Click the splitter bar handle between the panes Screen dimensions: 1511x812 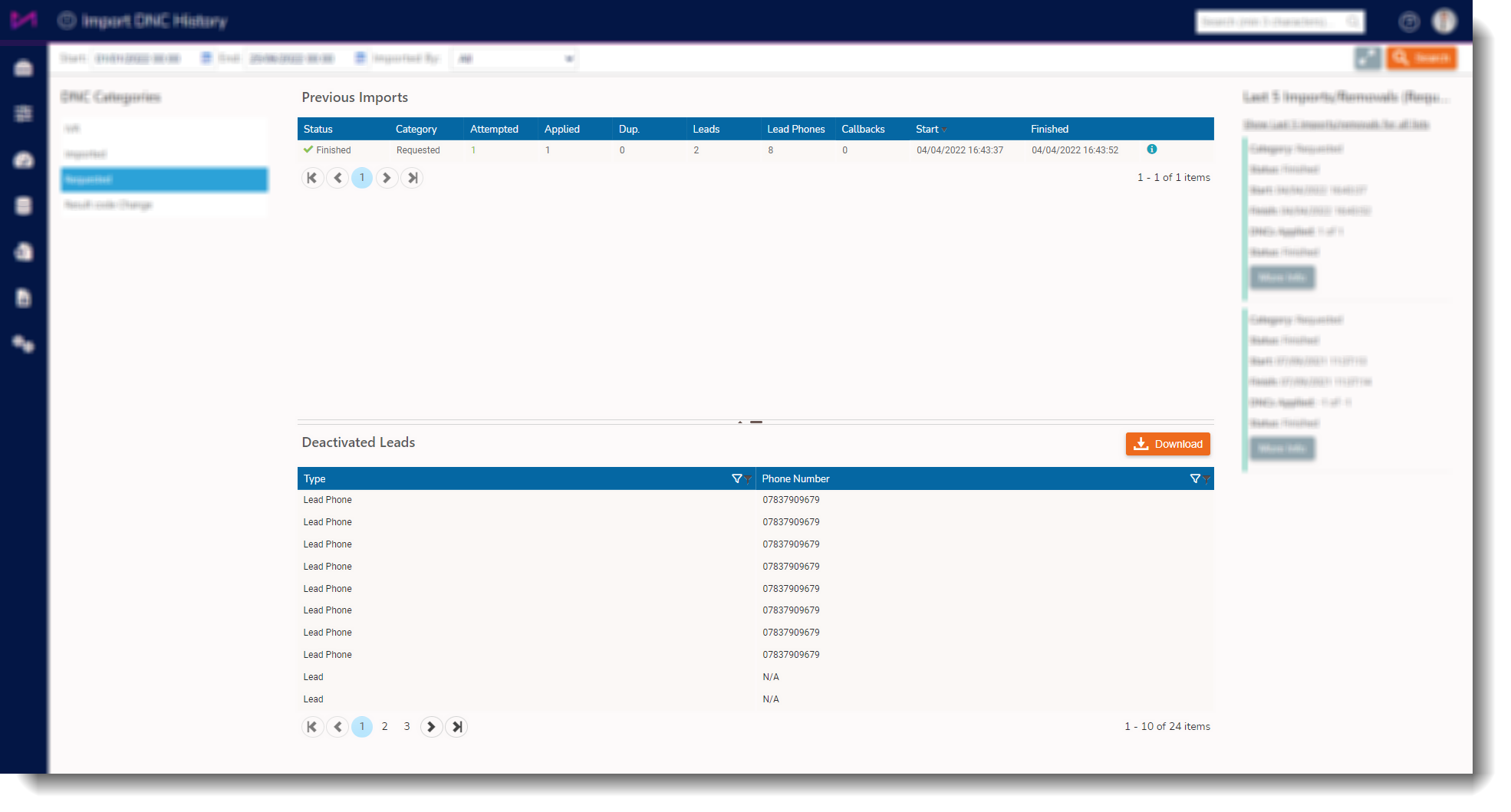coord(756,422)
